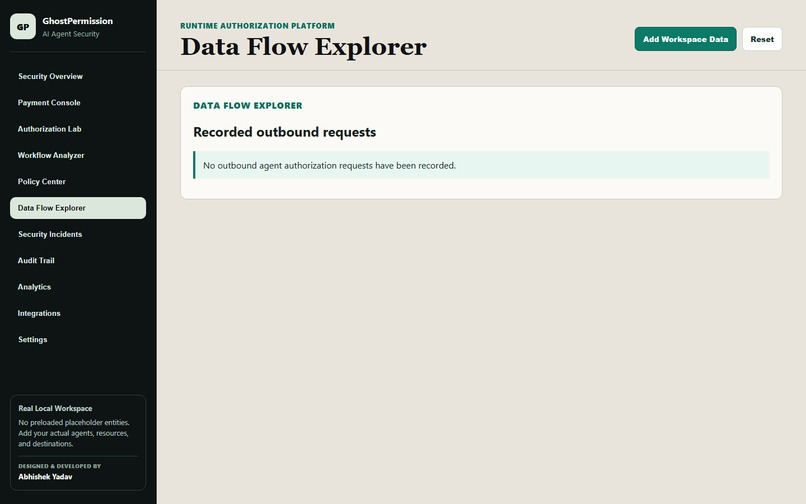View the Audit Trail
The image size is (806, 504).
click(x=78, y=260)
